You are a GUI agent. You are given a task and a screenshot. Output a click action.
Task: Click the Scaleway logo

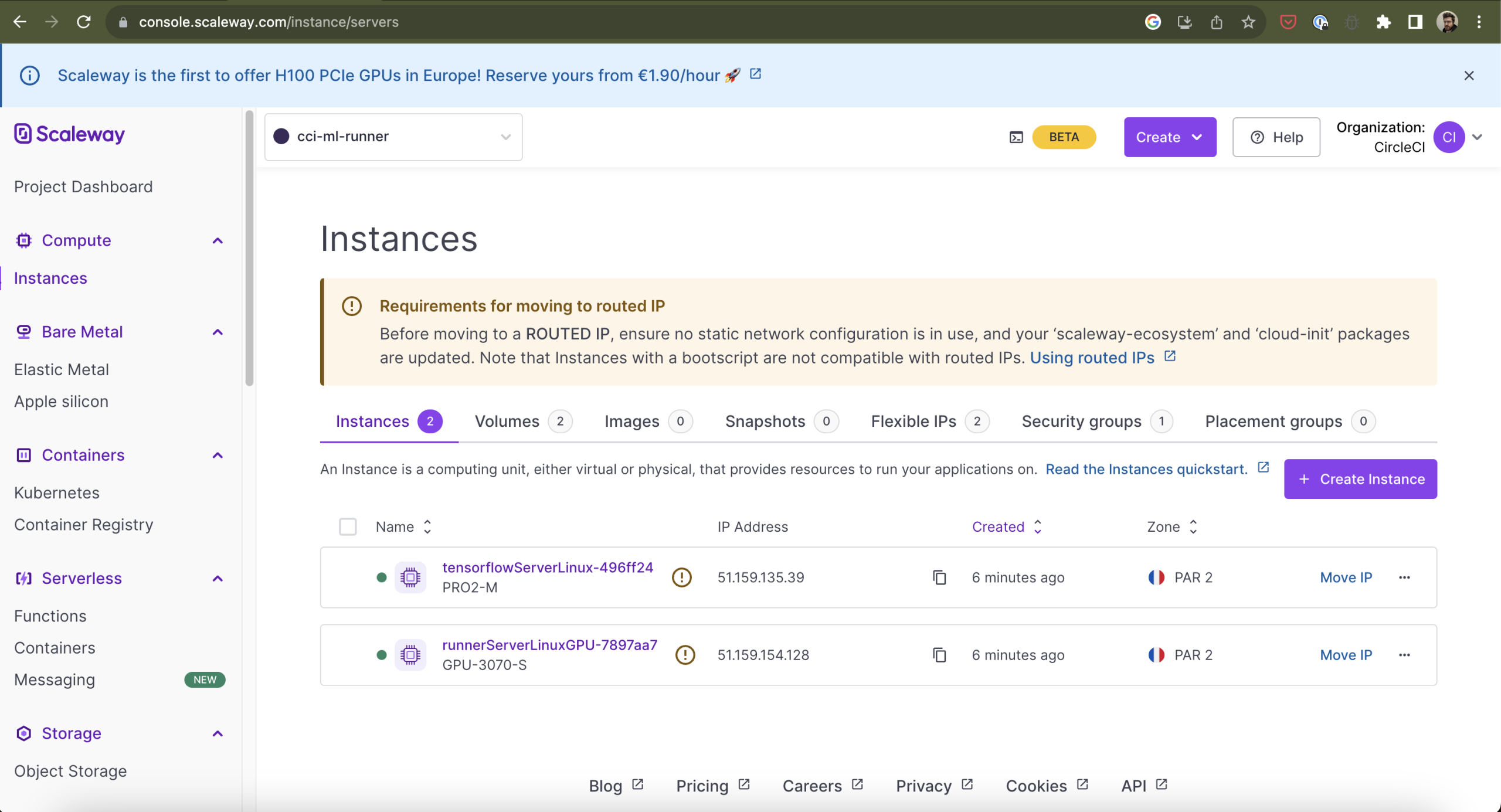point(70,134)
